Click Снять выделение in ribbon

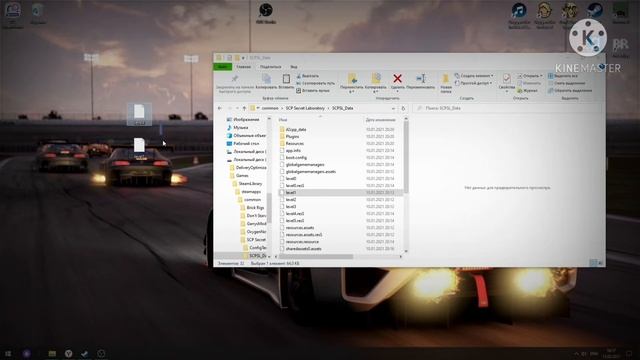click(x=566, y=83)
